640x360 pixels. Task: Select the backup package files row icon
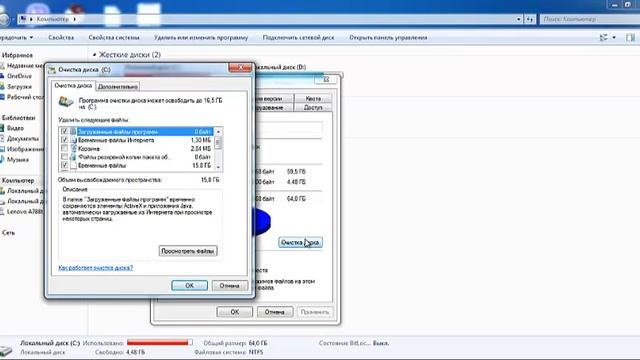[73, 157]
